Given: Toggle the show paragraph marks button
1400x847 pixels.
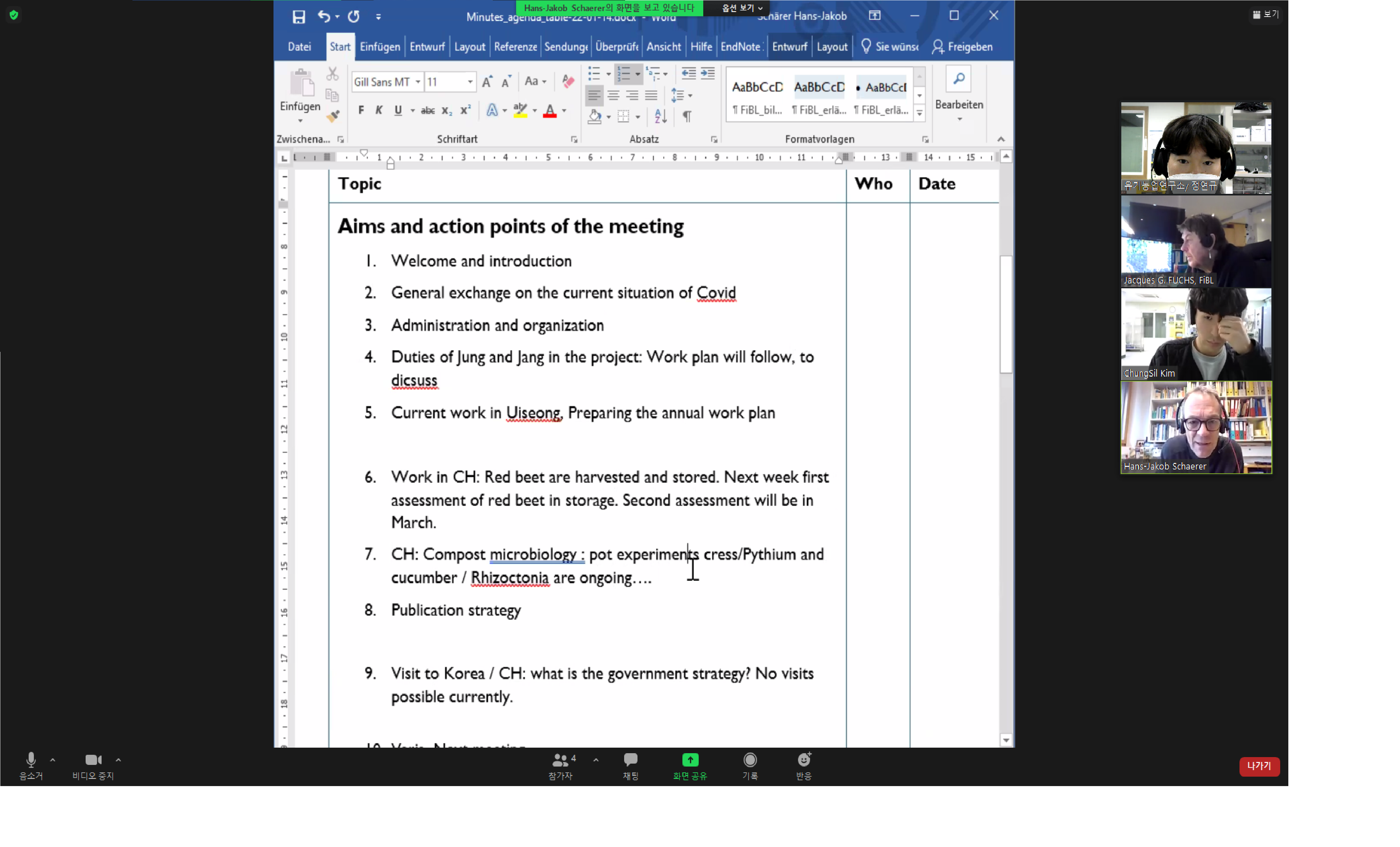Looking at the screenshot, I should [x=687, y=117].
